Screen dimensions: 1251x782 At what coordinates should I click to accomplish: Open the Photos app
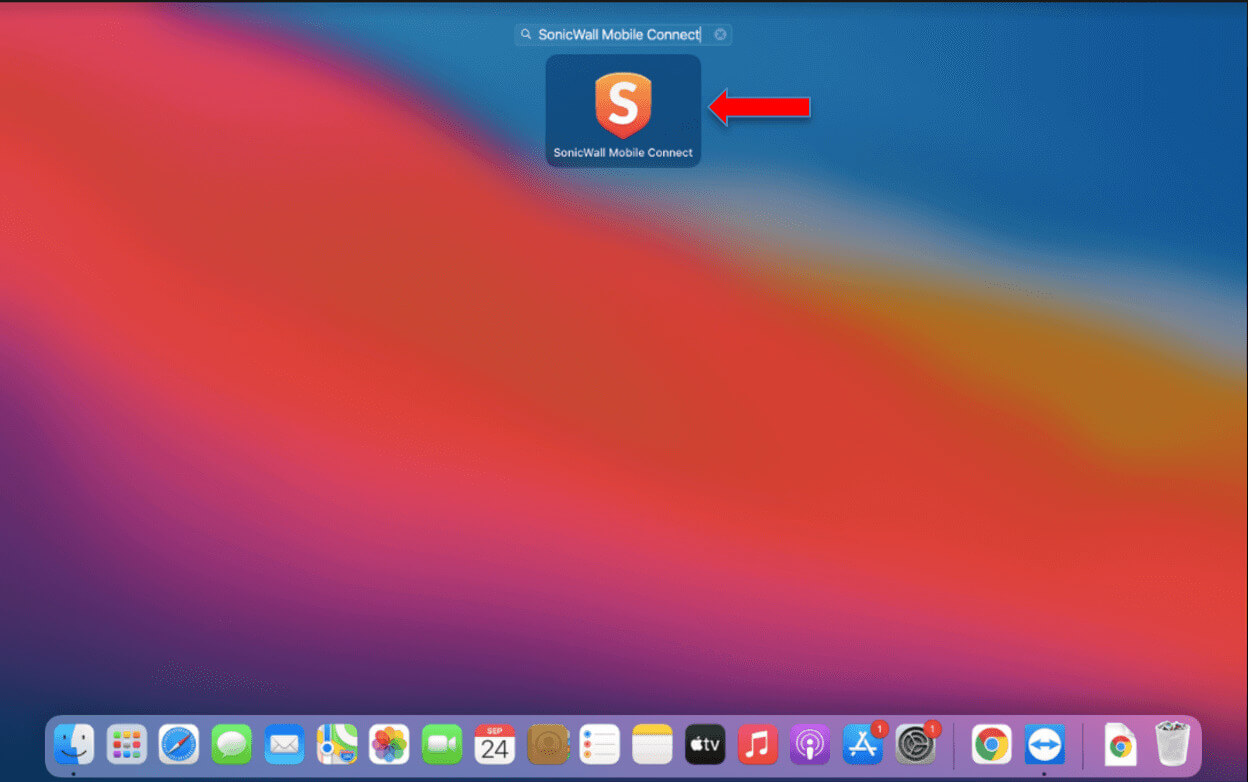[389, 744]
